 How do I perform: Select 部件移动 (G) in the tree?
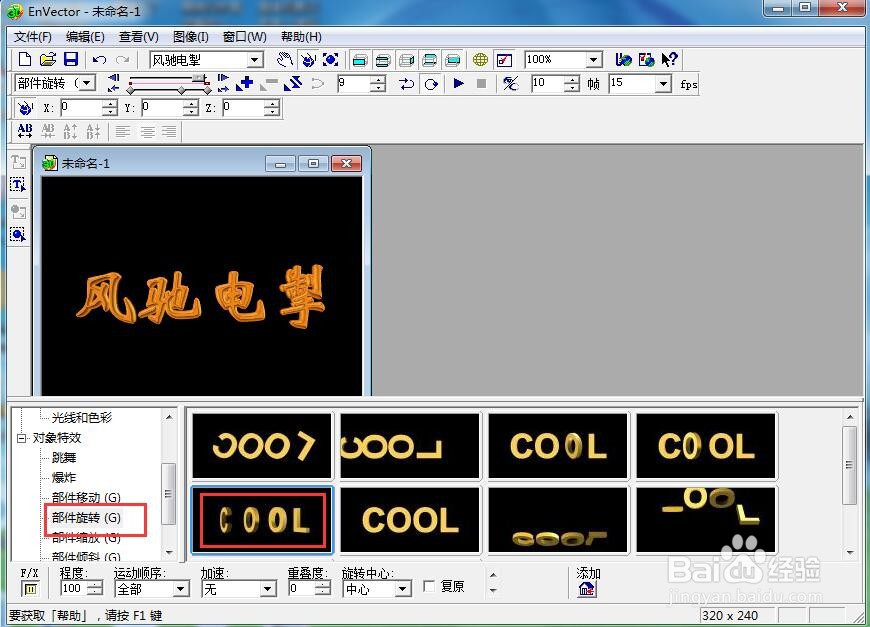point(86,497)
